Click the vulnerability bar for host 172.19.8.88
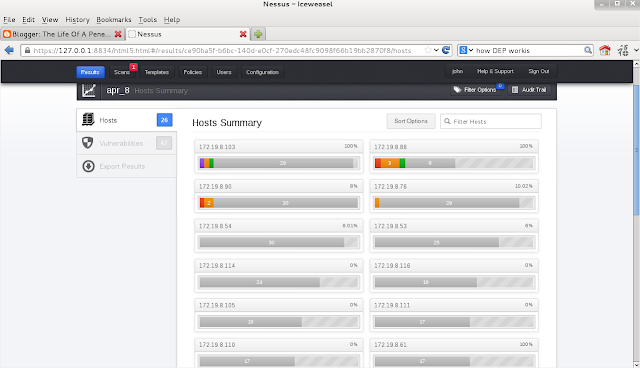 [x=454, y=163]
